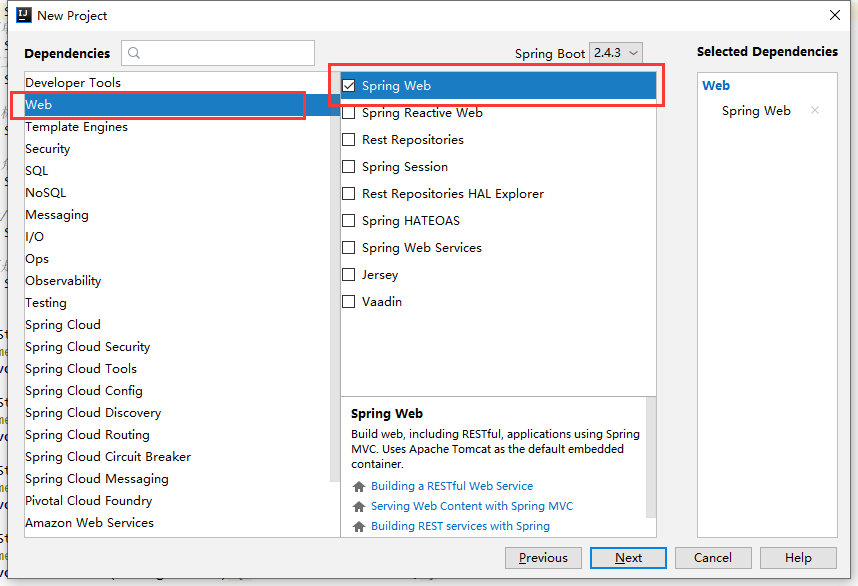Viewport: 858px width, 586px height.
Task: Select the NoSQL category
Action: pyautogui.click(x=177, y=193)
